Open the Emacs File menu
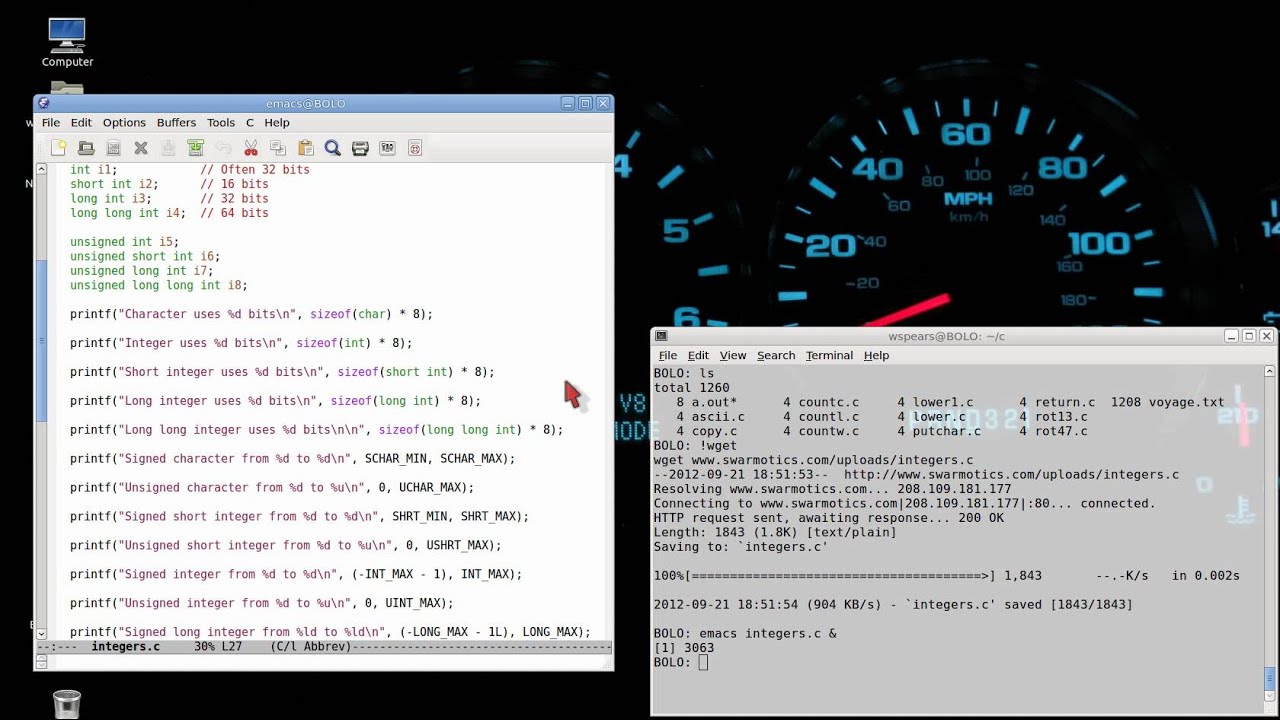The image size is (1280, 720). tap(51, 123)
